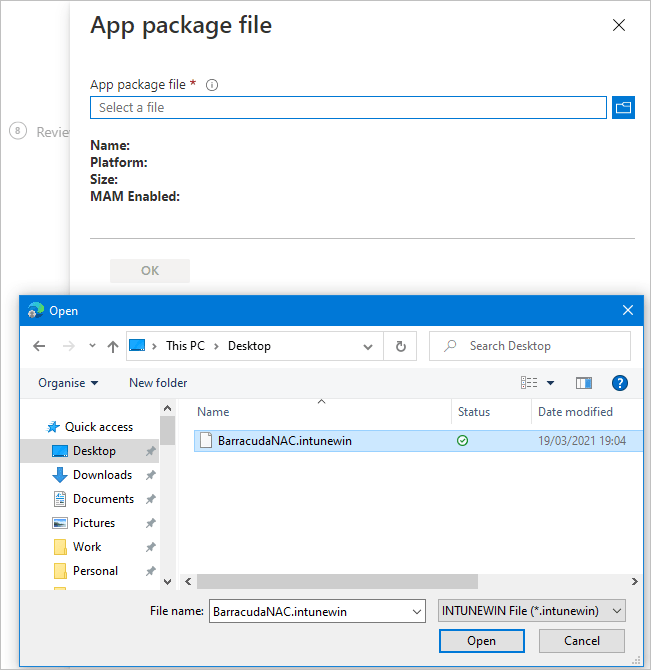The width and height of the screenshot is (651, 670).
Task: Refresh the Desktop folder view
Action: pyautogui.click(x=400, y=346)
